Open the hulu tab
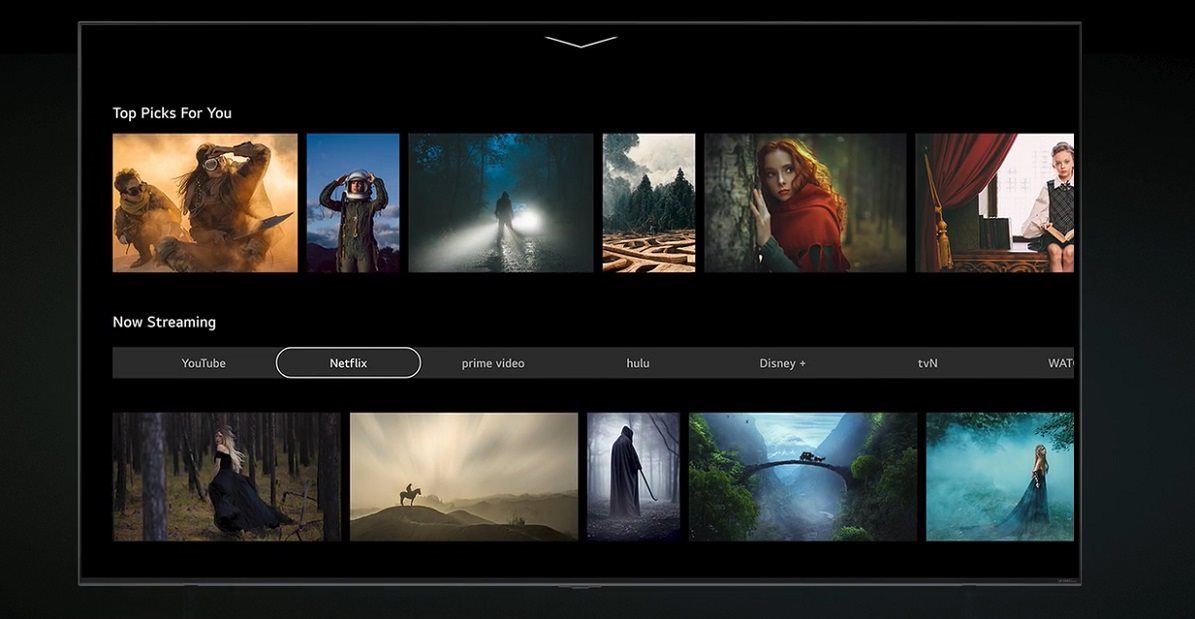This screenshot has height=619, width=1195. pyautogui.click(x=638, y=363)
